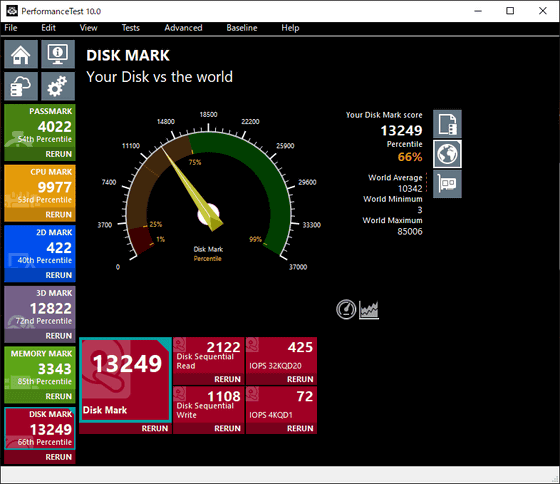
Task: Rerun the Memory Mark test
Action: [58, 396]
